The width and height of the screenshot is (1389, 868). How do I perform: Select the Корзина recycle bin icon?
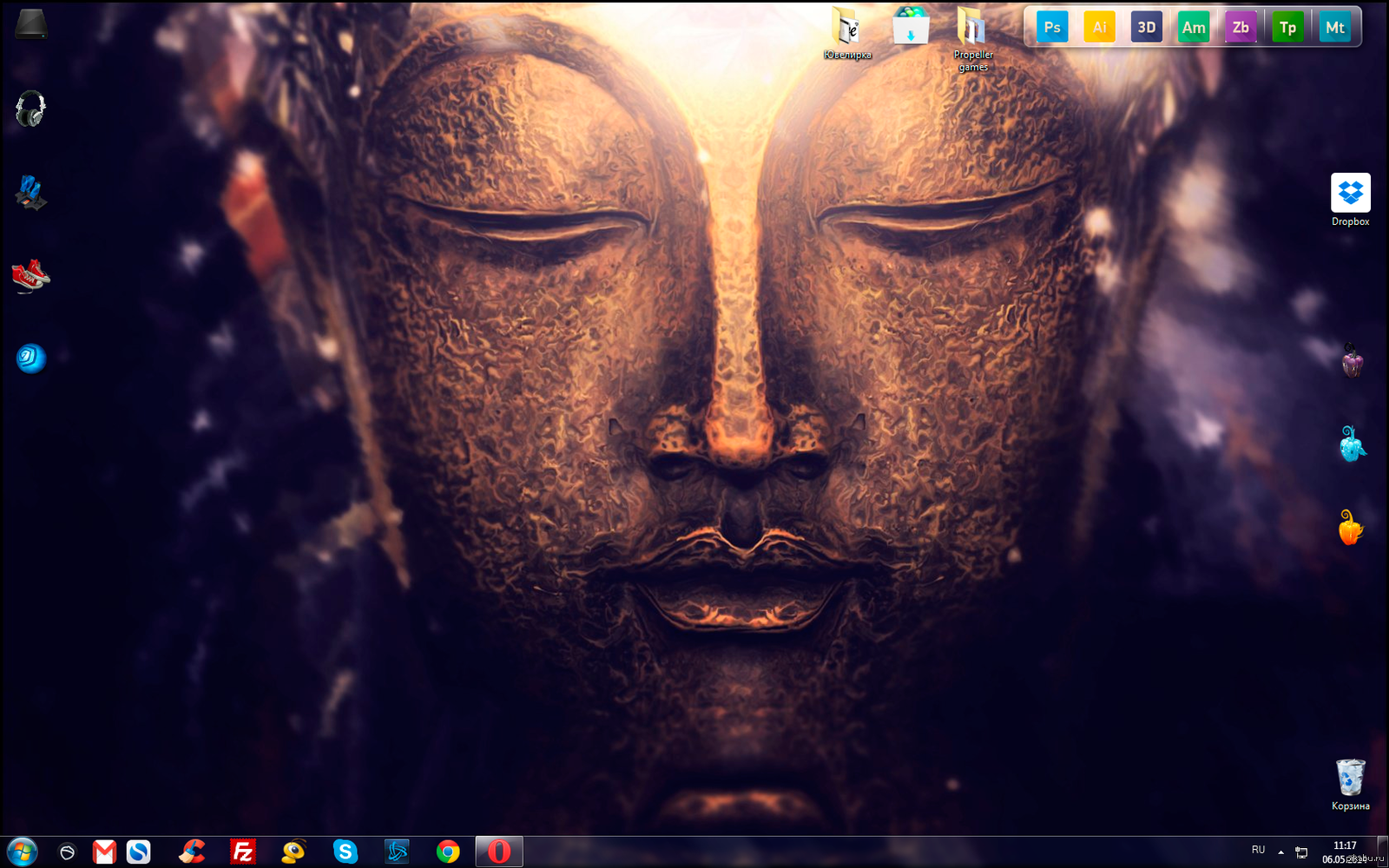pos(1351,779)
